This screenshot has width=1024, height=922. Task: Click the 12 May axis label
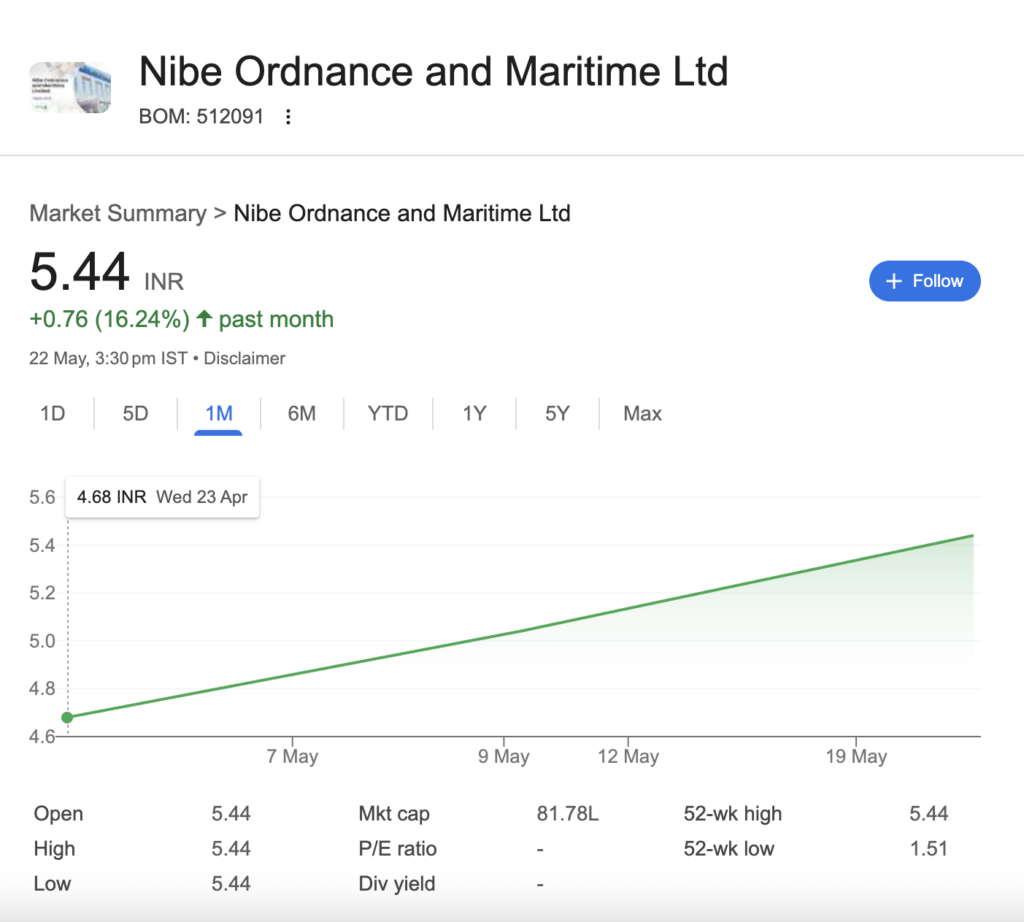628,756
